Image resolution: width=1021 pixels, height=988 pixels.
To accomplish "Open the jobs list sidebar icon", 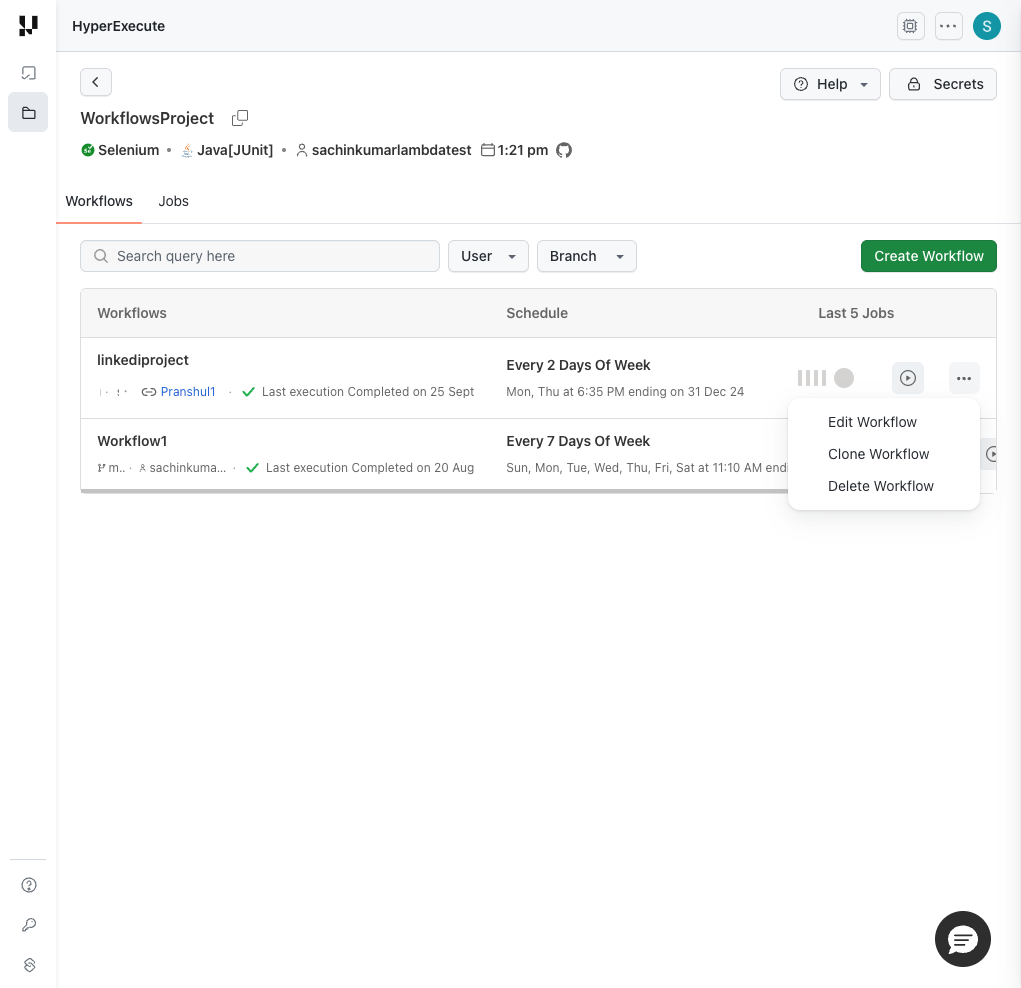I will [x=28, y=72].
